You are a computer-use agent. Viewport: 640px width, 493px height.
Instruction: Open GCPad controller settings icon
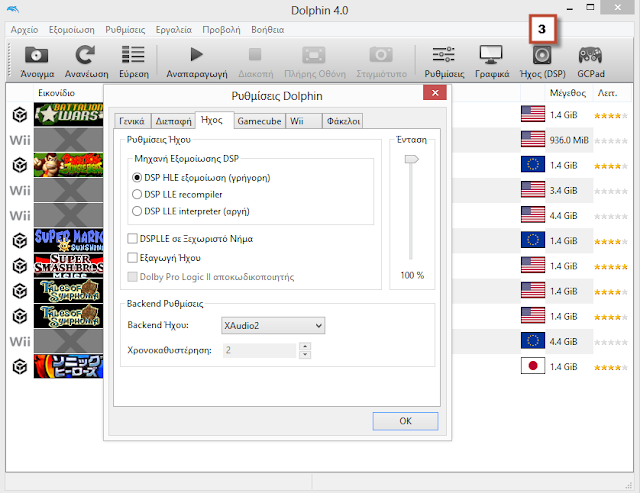click(x=590, y=55)
